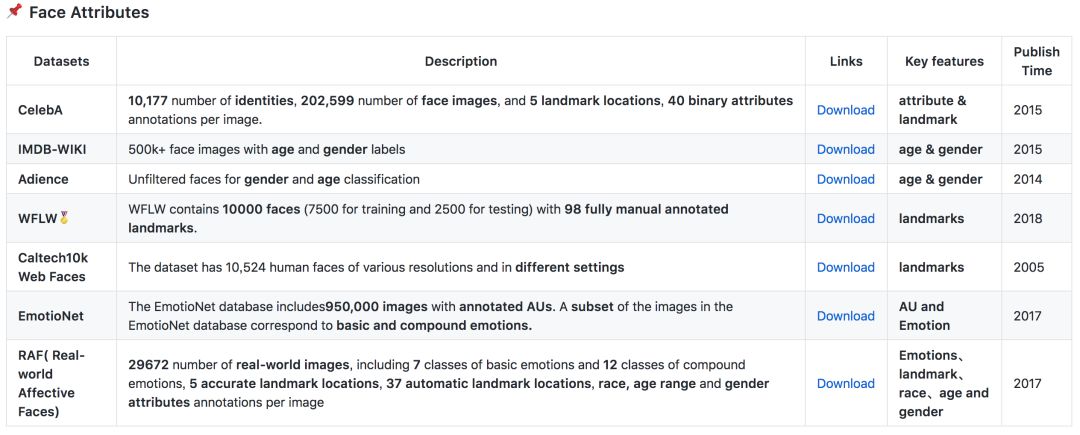The image size is (1080, 435).
Task: Click the medal icon next to WFLW
Action: [64, 218]
